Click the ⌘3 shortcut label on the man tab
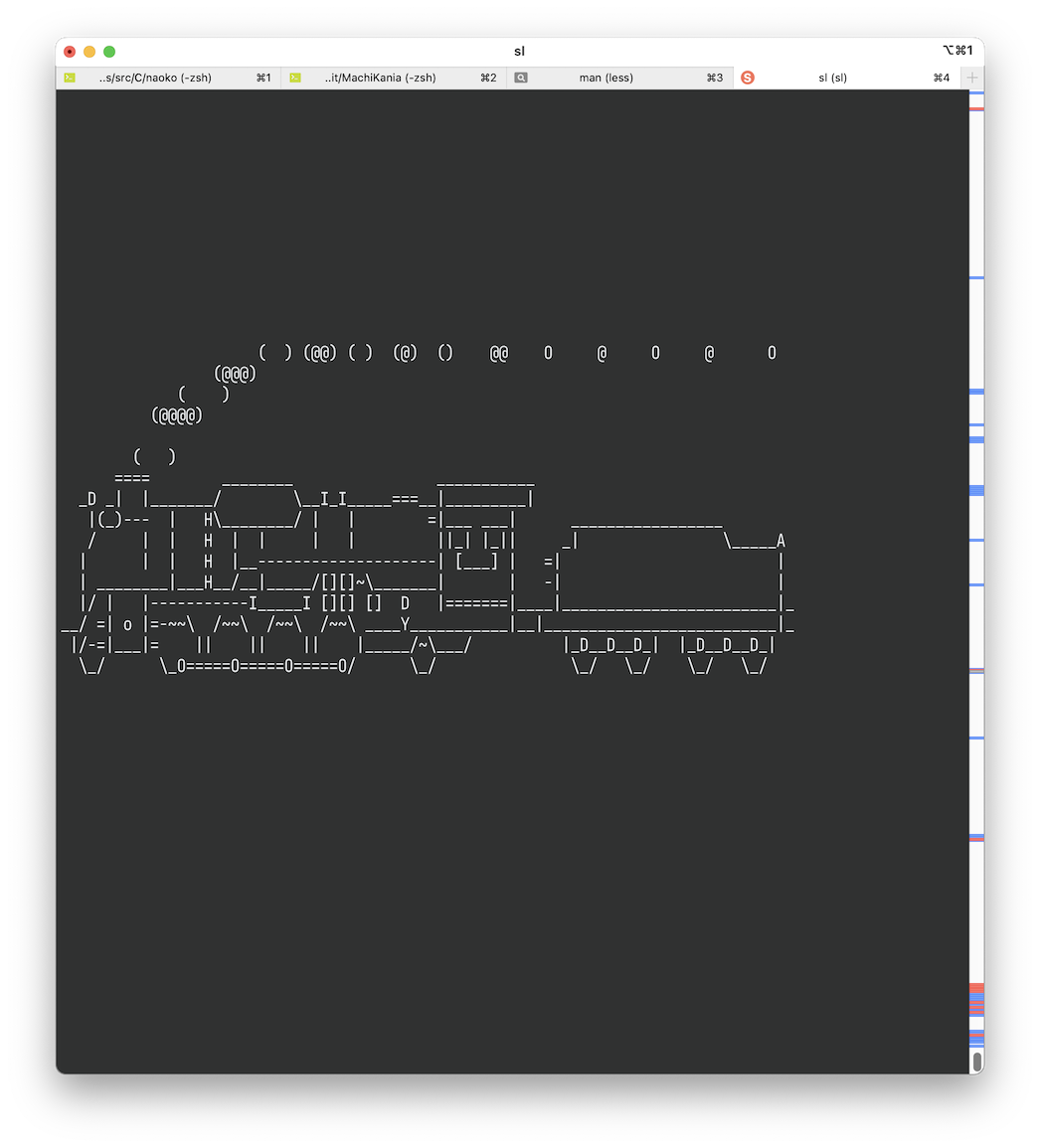 click(714, 77)
